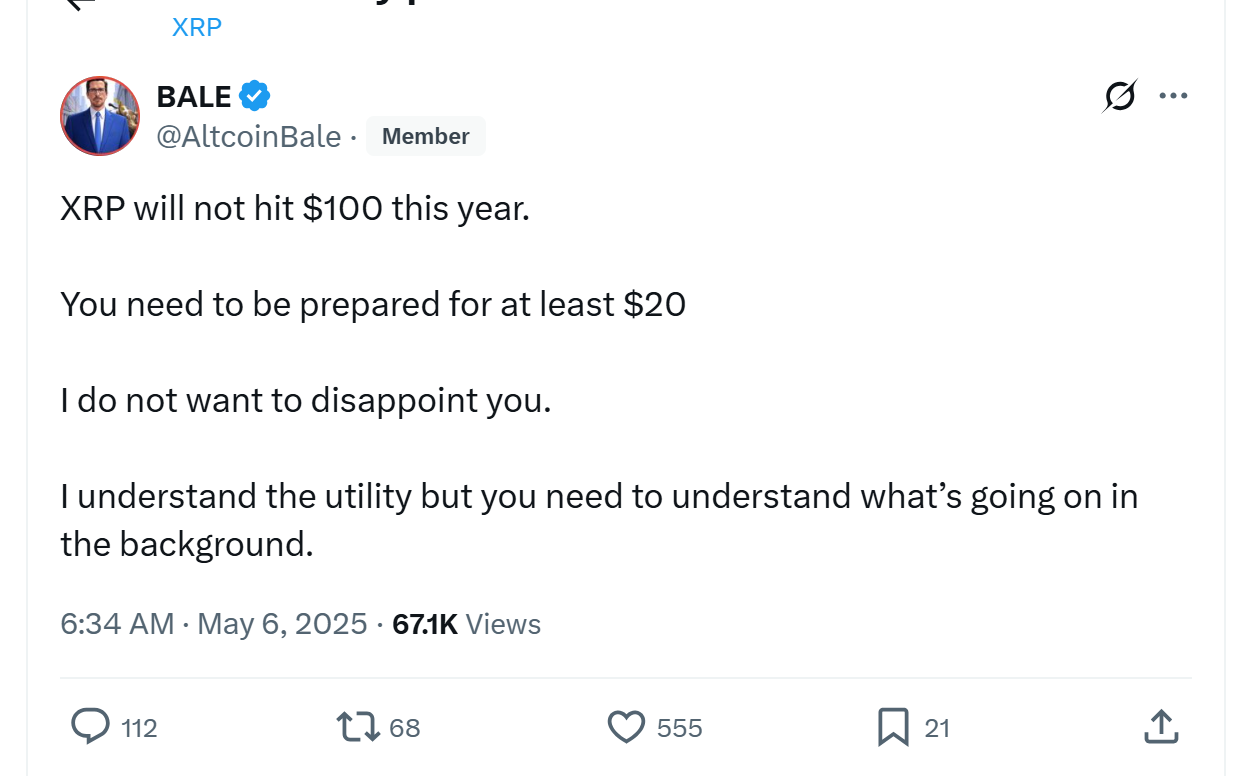Click the blue verified checkmark badge
This screenshot has height=776, width=1260.
pos(255,96)
